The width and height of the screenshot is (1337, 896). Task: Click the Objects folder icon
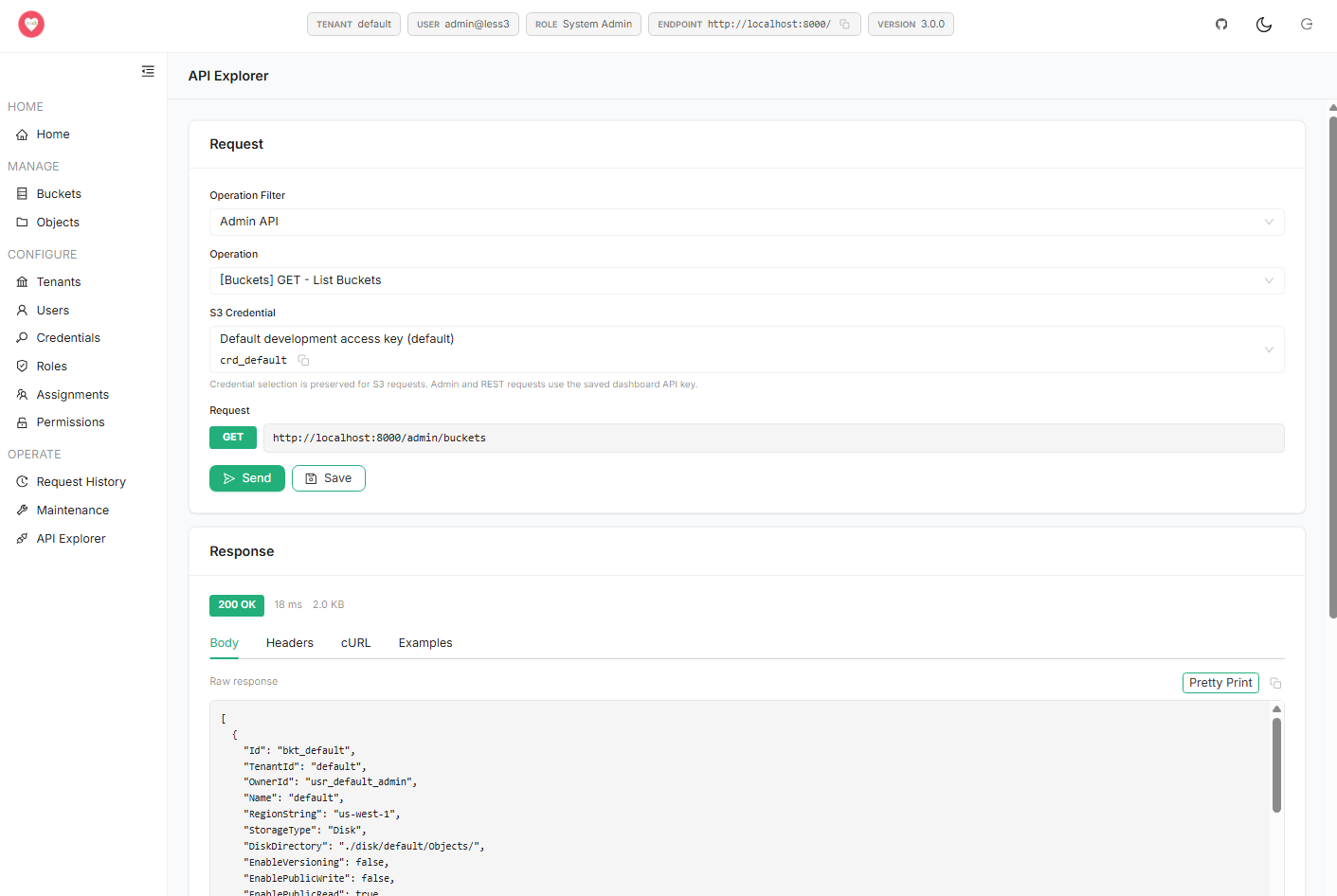coord(22,222)
